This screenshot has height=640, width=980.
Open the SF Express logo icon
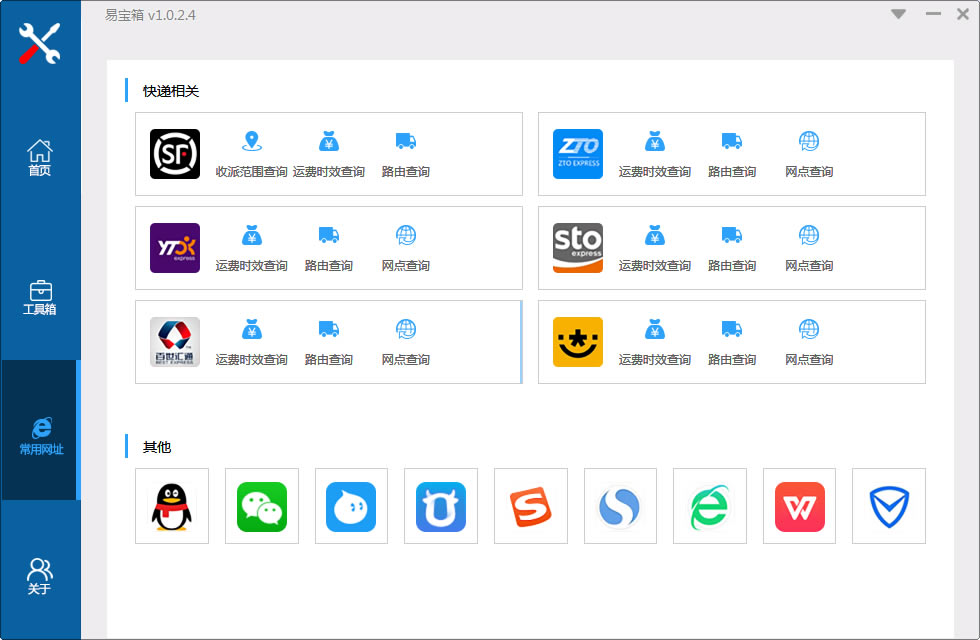tap(175, 154)
